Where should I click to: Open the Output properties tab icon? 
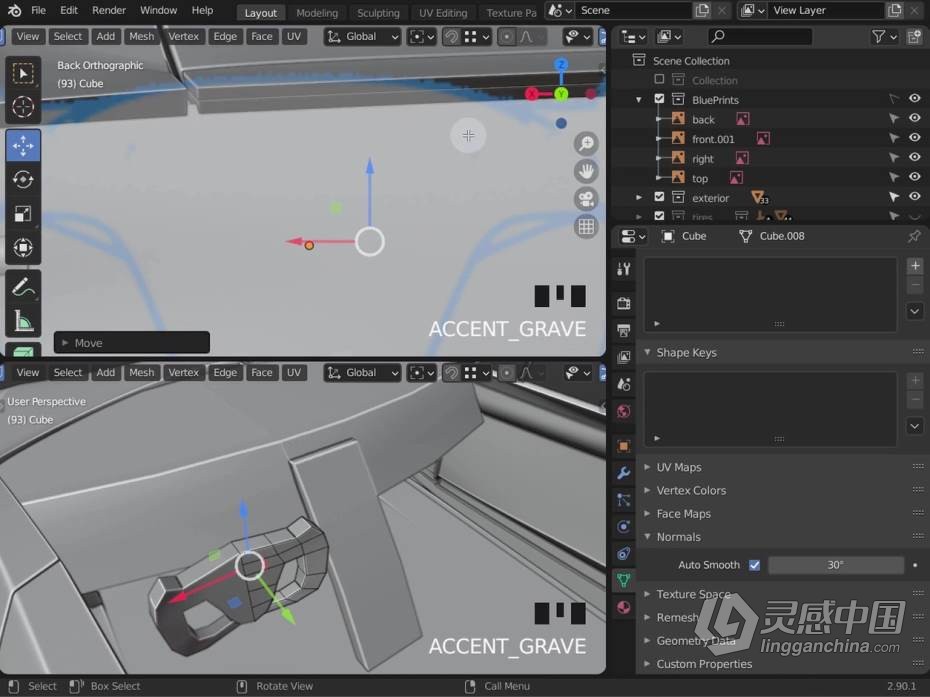(x=623, y=330)
